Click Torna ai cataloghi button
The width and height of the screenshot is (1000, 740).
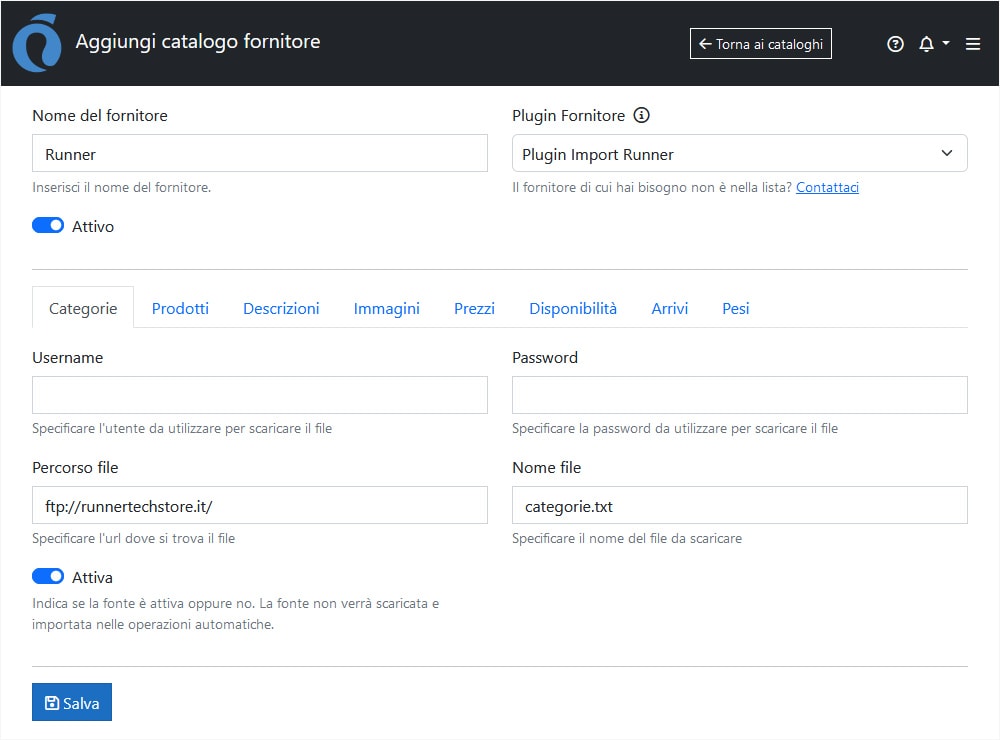[760, 44]
